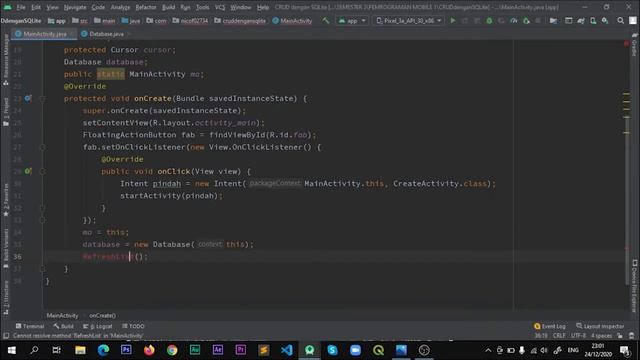Click the Make Project hammer icon
The image size is (640, 360).
click(326, 20)
